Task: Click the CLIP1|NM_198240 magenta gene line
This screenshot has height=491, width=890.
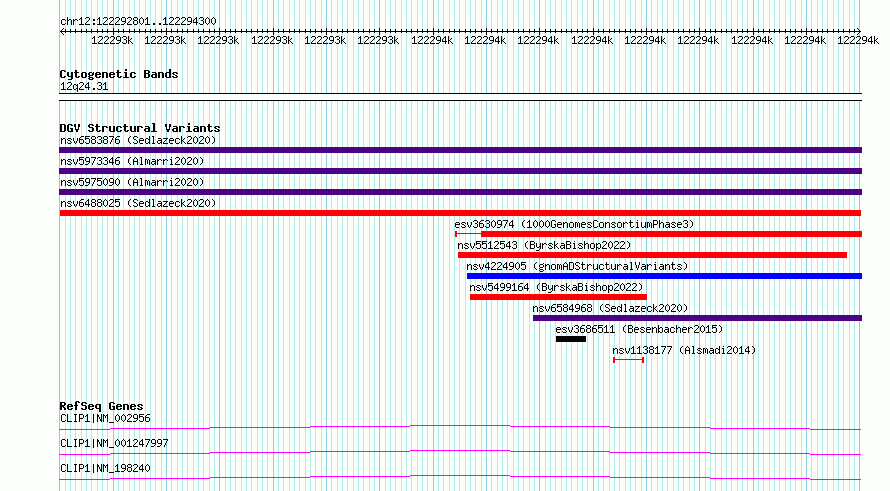Action: coord(460,477)
